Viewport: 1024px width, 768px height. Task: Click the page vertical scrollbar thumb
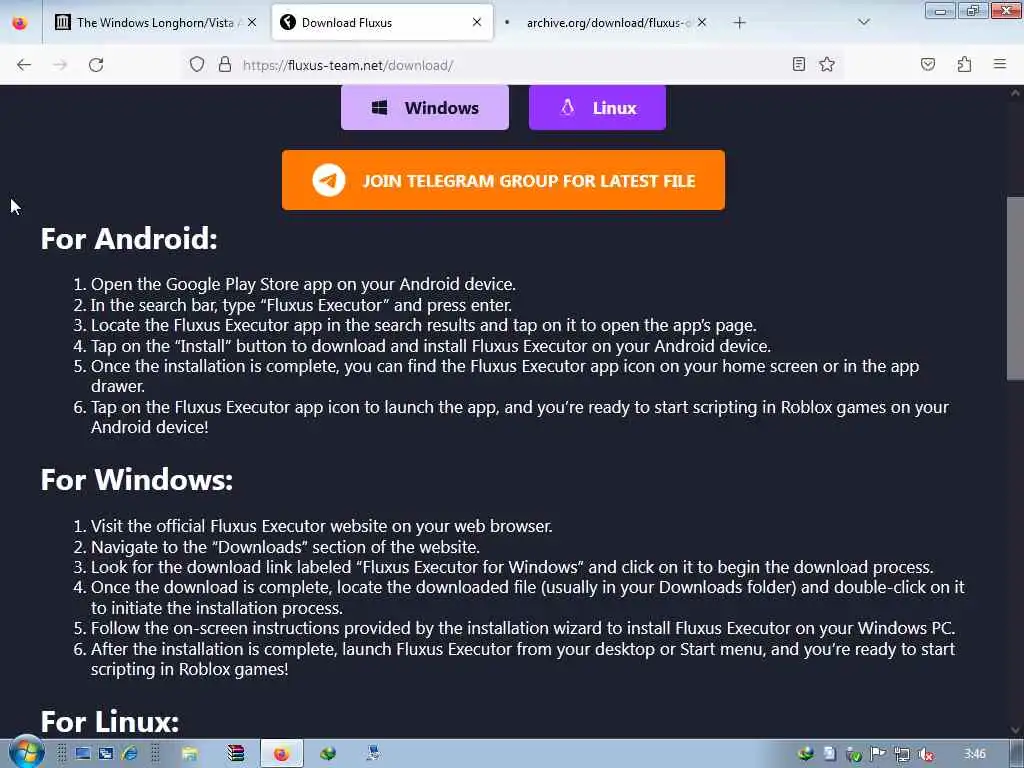point(1015,287)
